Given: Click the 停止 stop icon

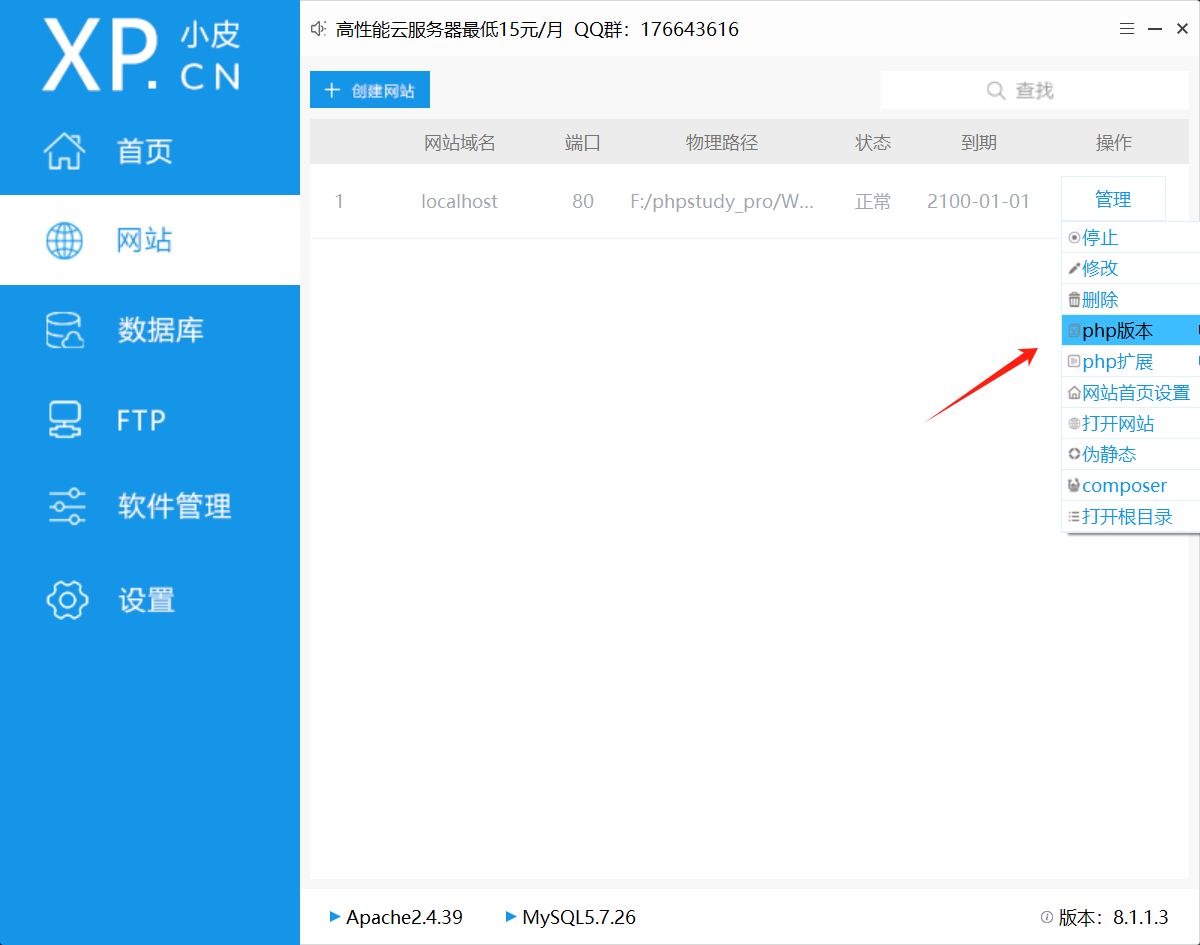Looking at the screenshot, I should (x=1074, y=238).
